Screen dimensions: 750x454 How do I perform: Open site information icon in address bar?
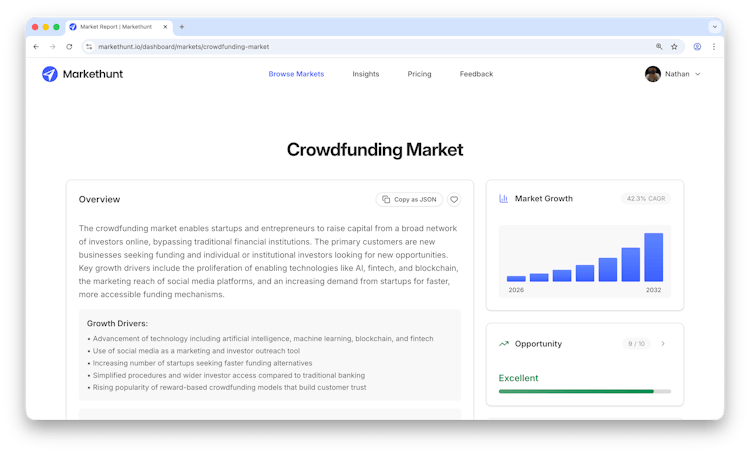(89, 47)
